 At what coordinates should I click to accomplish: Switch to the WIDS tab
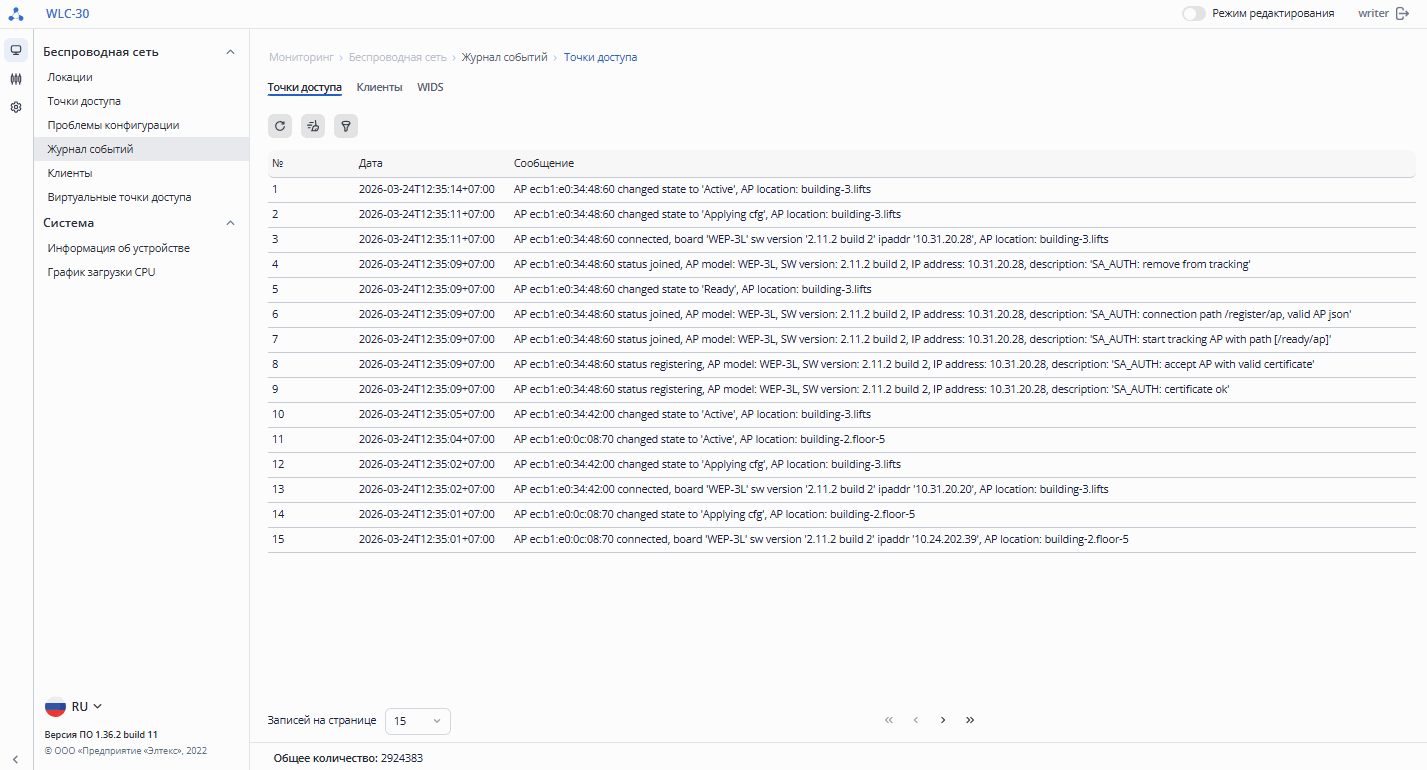(430, 87)
